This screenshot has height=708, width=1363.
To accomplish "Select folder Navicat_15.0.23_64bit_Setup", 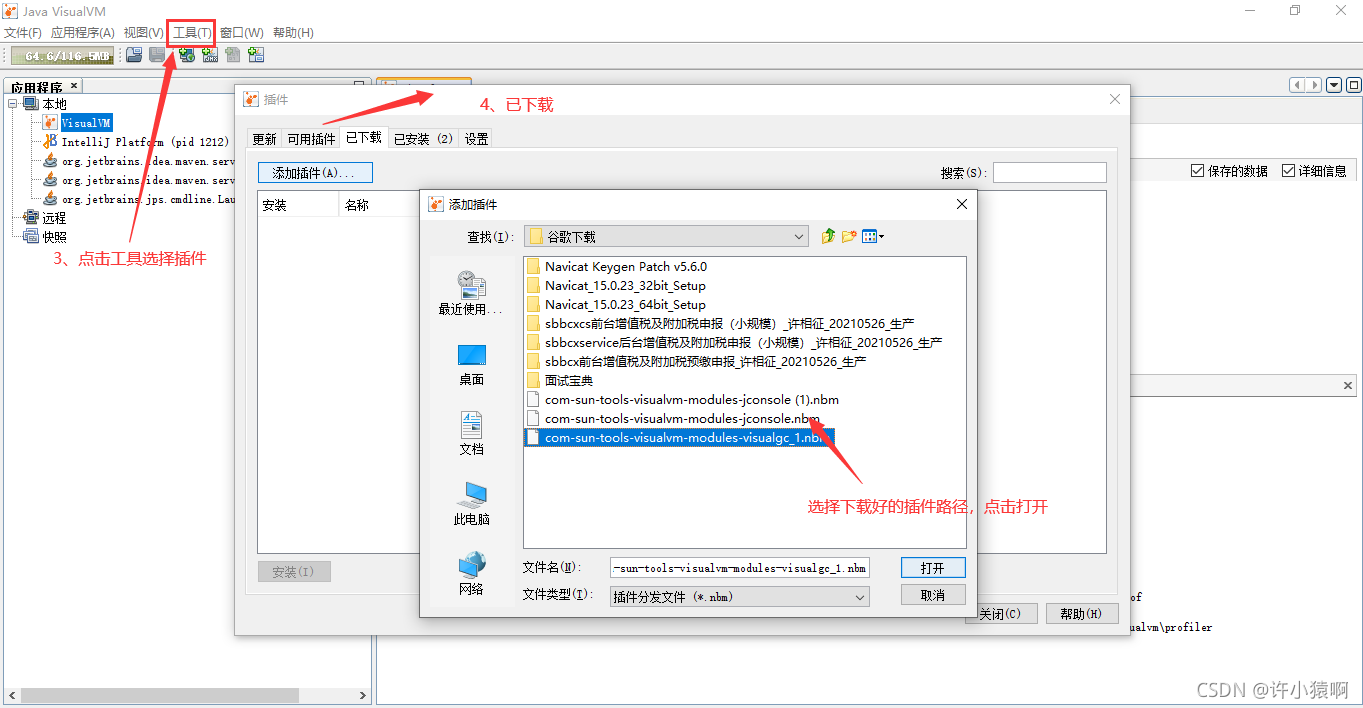I will pos(625,305).
